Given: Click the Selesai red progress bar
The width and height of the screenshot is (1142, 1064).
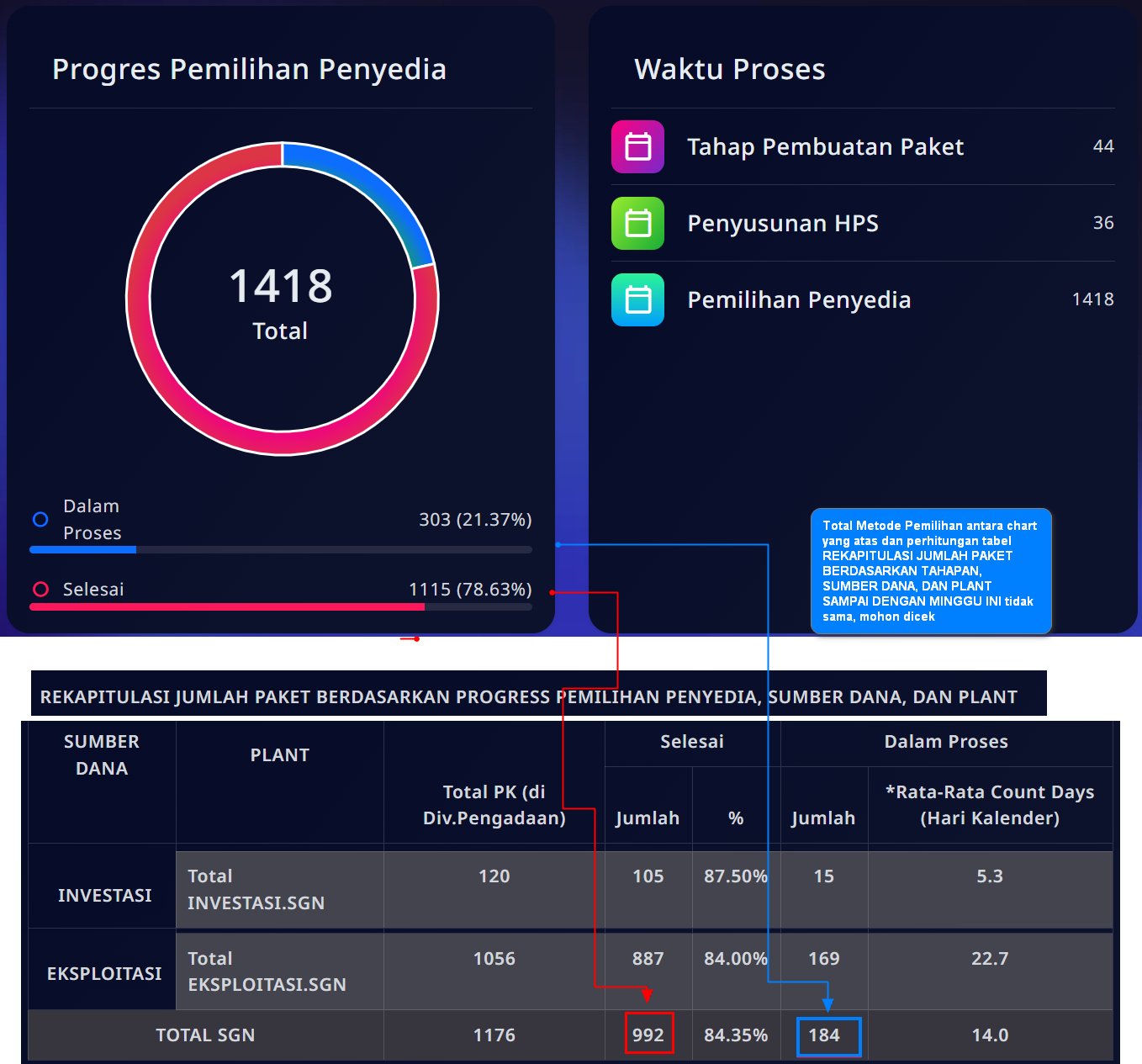Looking at the screenshot, I should [227, 606].
